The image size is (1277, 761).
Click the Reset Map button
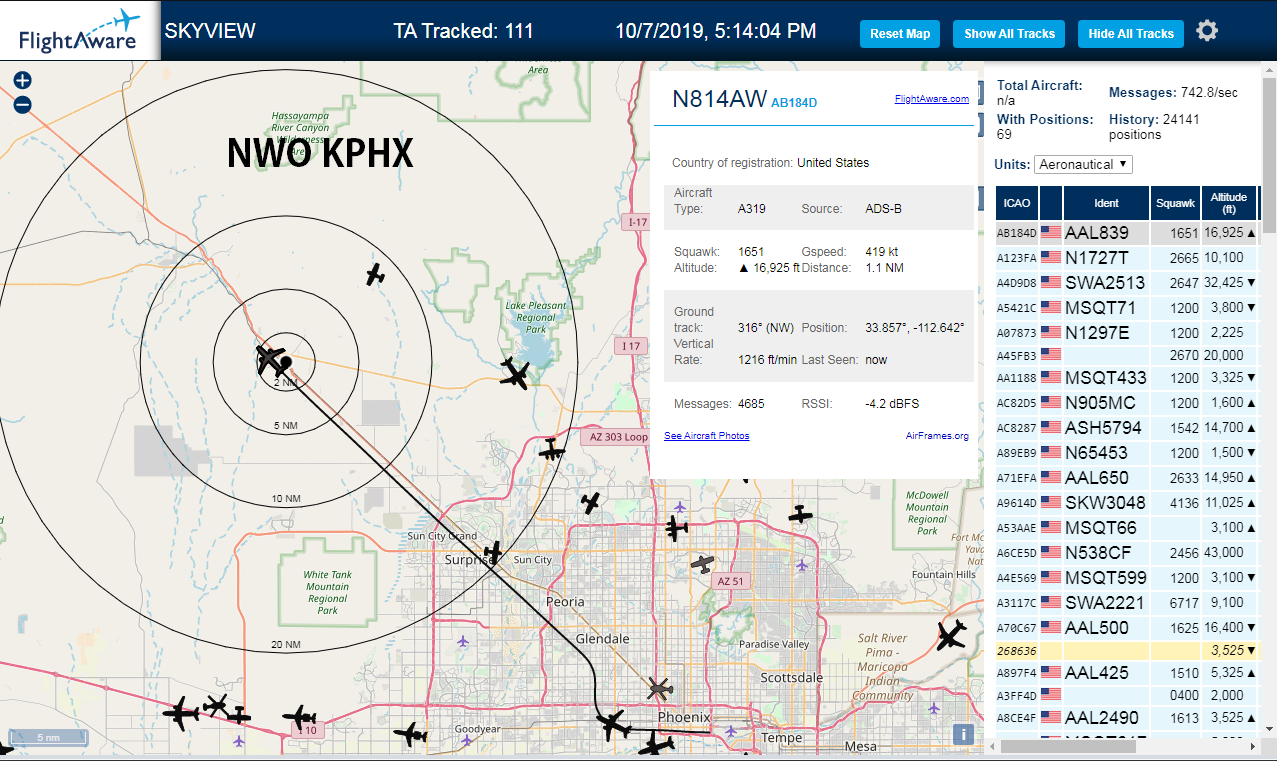pyautogui.click(x=900, y=33)
